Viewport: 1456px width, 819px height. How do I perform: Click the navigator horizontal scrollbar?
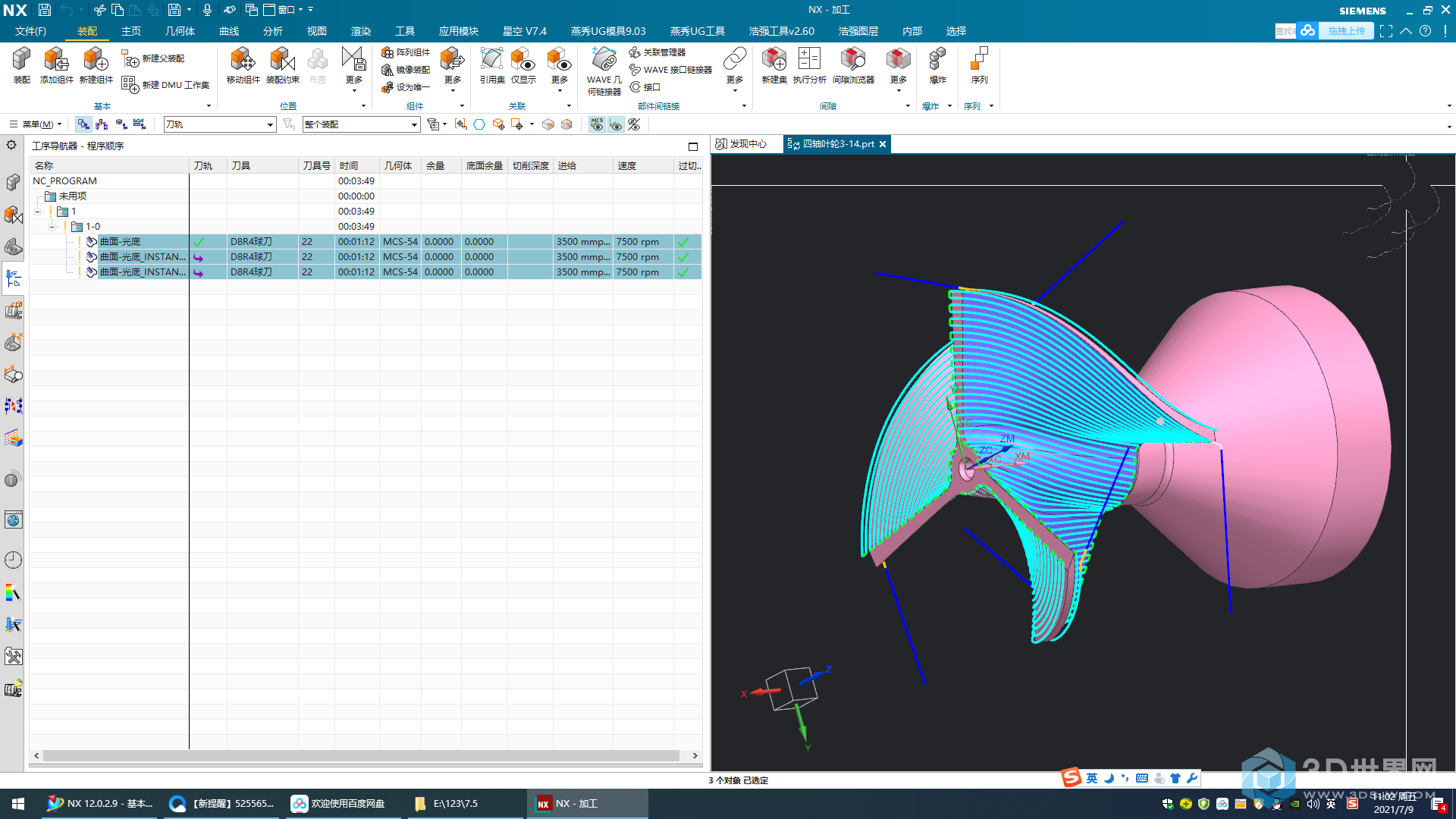[x=361, y=756]
